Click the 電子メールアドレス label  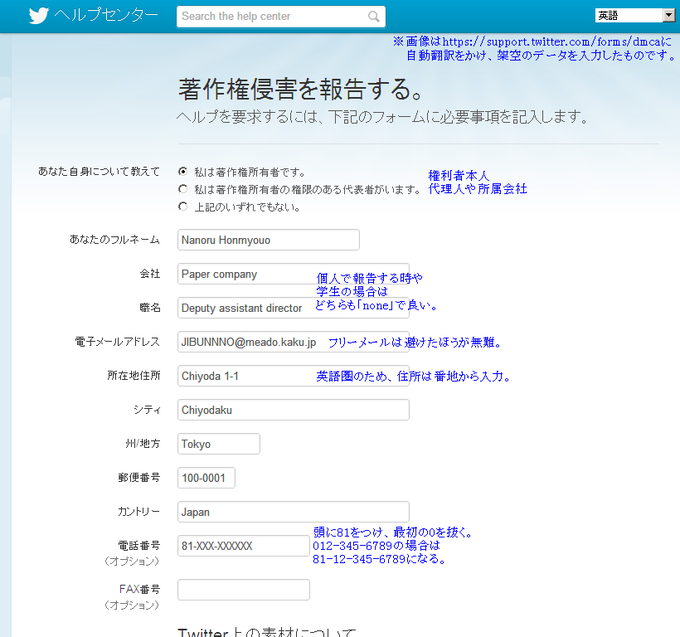[x=117, y=342]
